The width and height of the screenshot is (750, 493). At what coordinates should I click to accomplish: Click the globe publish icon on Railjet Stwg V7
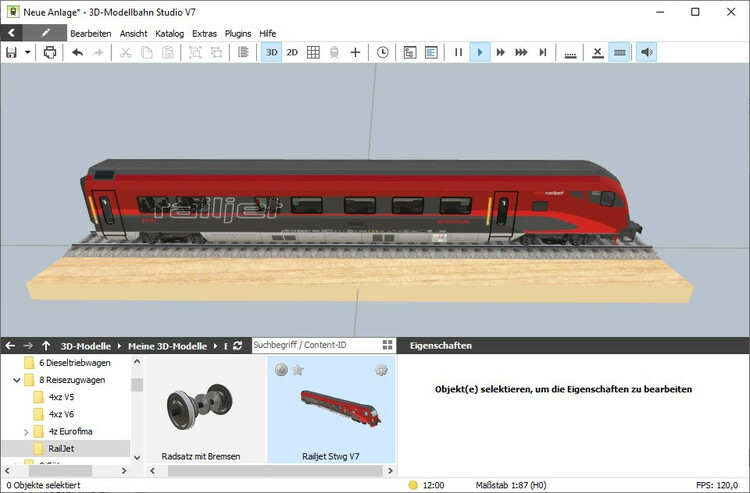tap(281, 370)
